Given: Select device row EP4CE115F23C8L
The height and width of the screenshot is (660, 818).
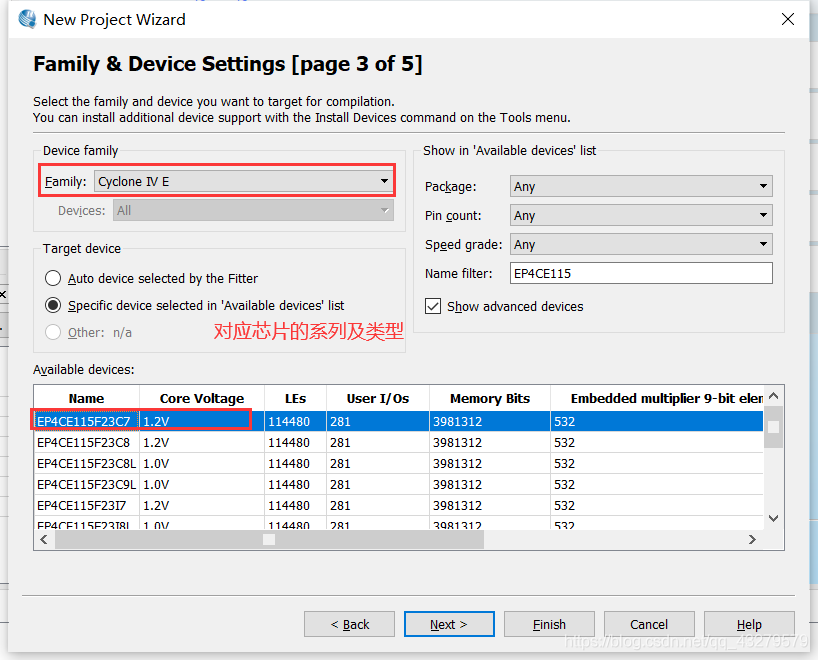Looking at the screenshot, I should coord(399,463).
